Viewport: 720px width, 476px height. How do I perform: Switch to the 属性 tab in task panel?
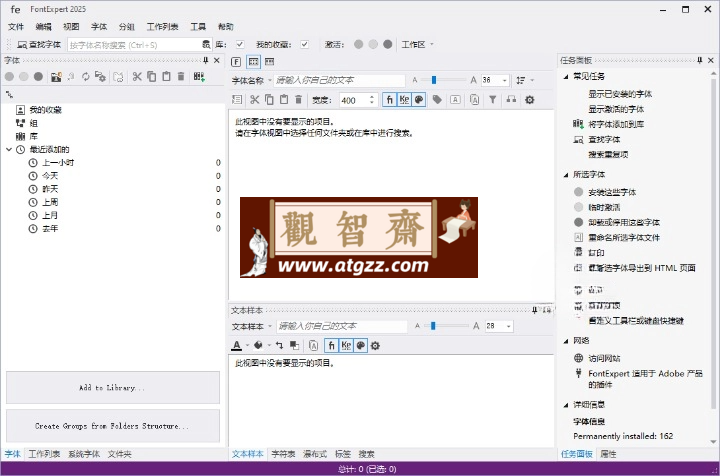click(608, 454)
